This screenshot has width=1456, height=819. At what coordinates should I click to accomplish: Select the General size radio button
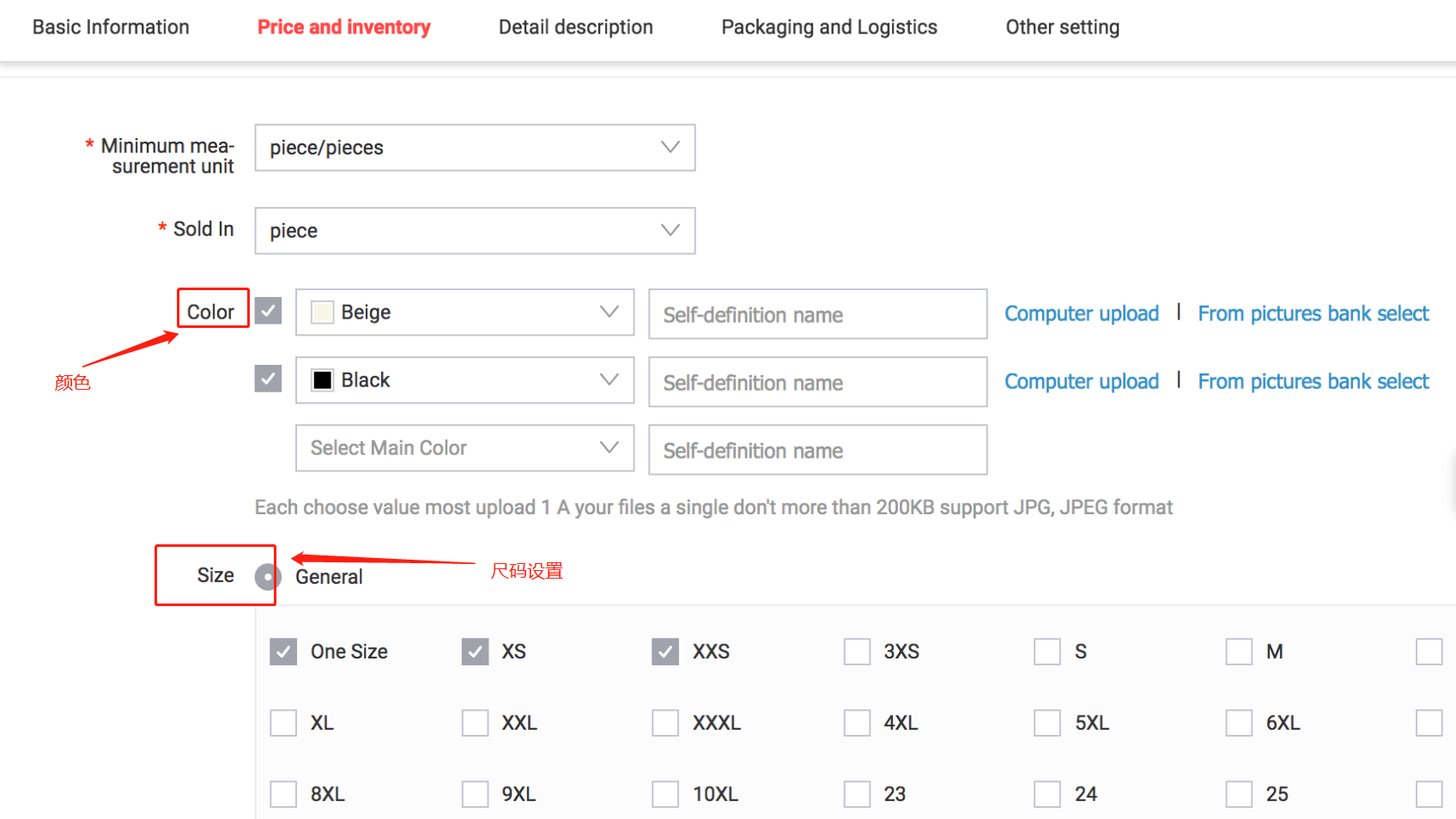coord(268,577)
